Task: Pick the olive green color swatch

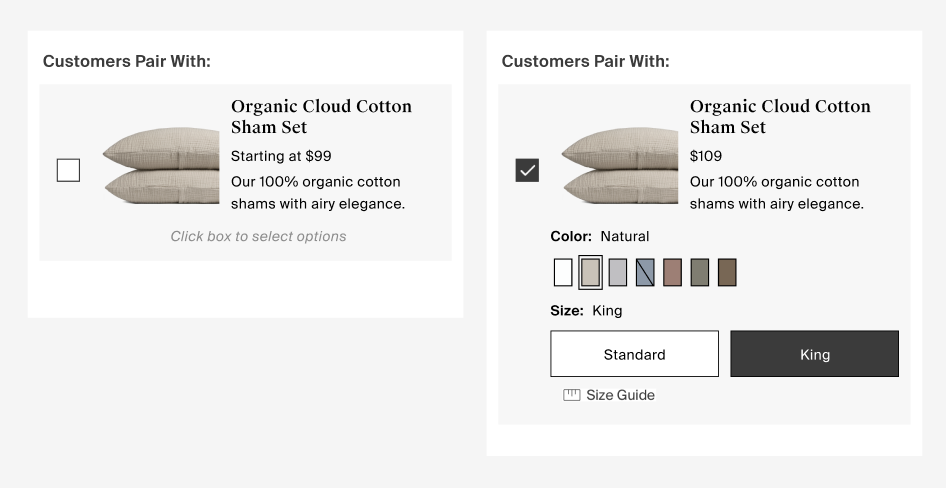Action: pos(700,272)
